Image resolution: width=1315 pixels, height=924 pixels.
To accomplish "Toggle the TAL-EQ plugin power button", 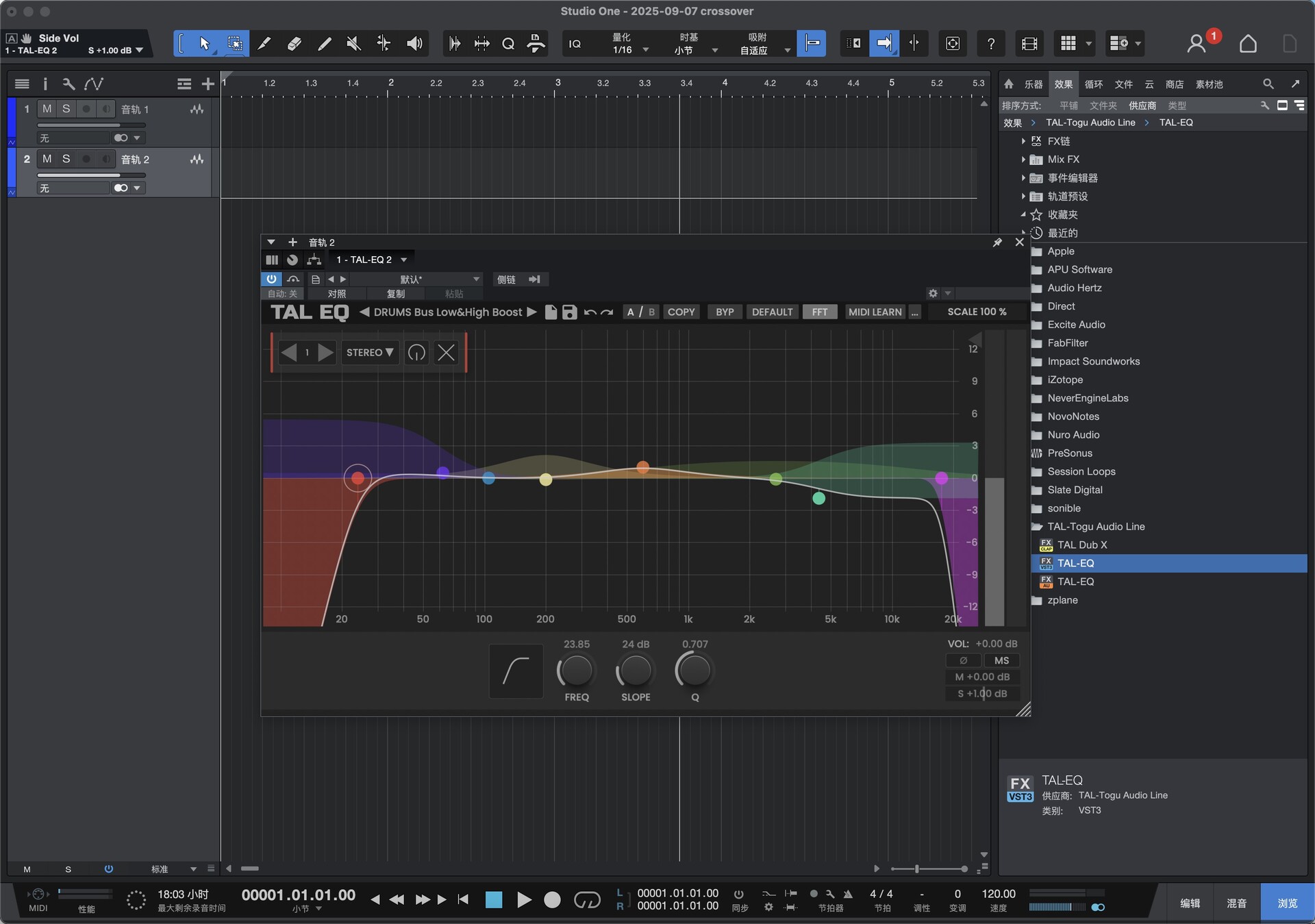I will [271, 279].
